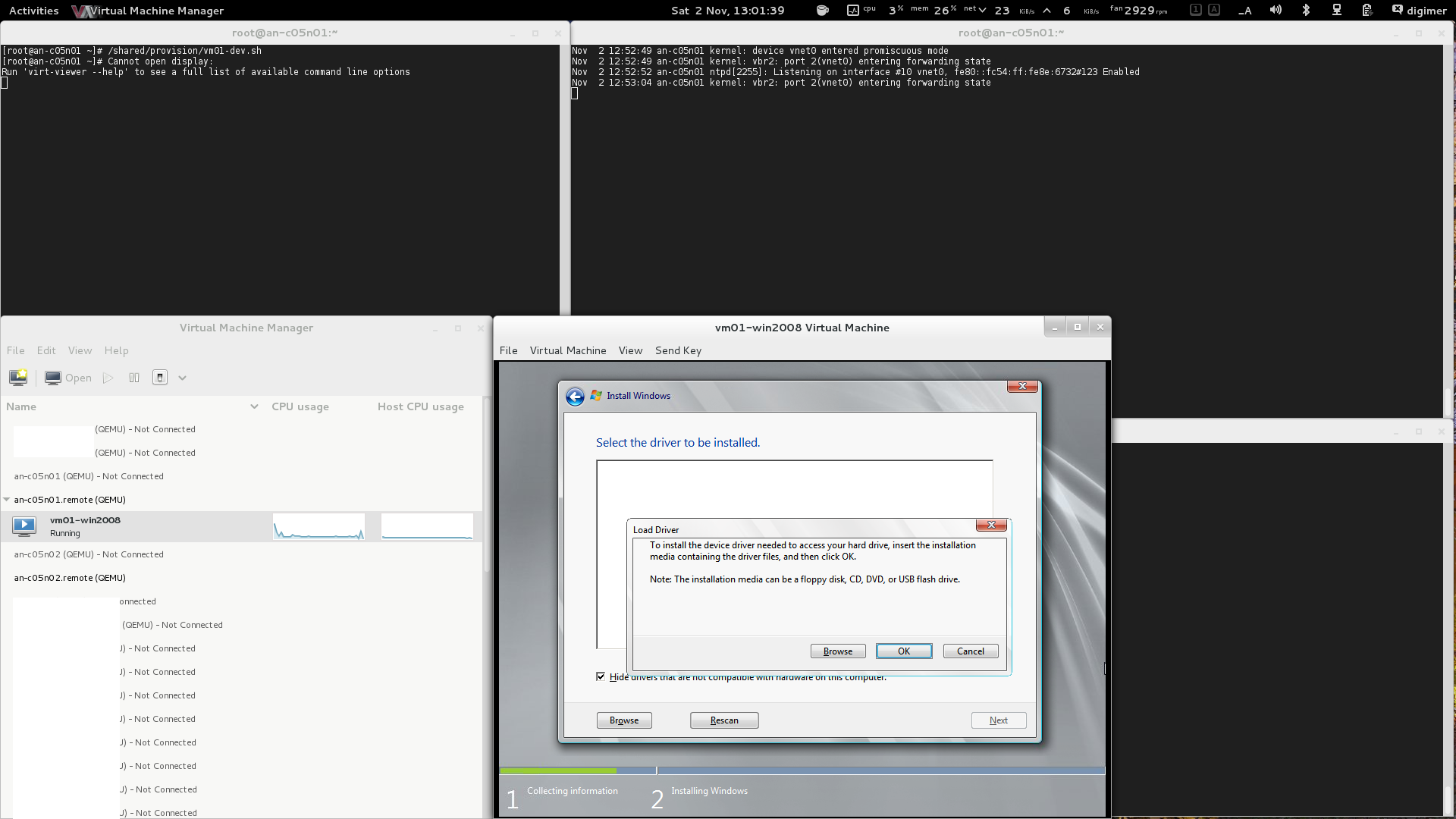Open File menu of vm01-win2008 window
The image size is (1456, 819).
[509, 350]
